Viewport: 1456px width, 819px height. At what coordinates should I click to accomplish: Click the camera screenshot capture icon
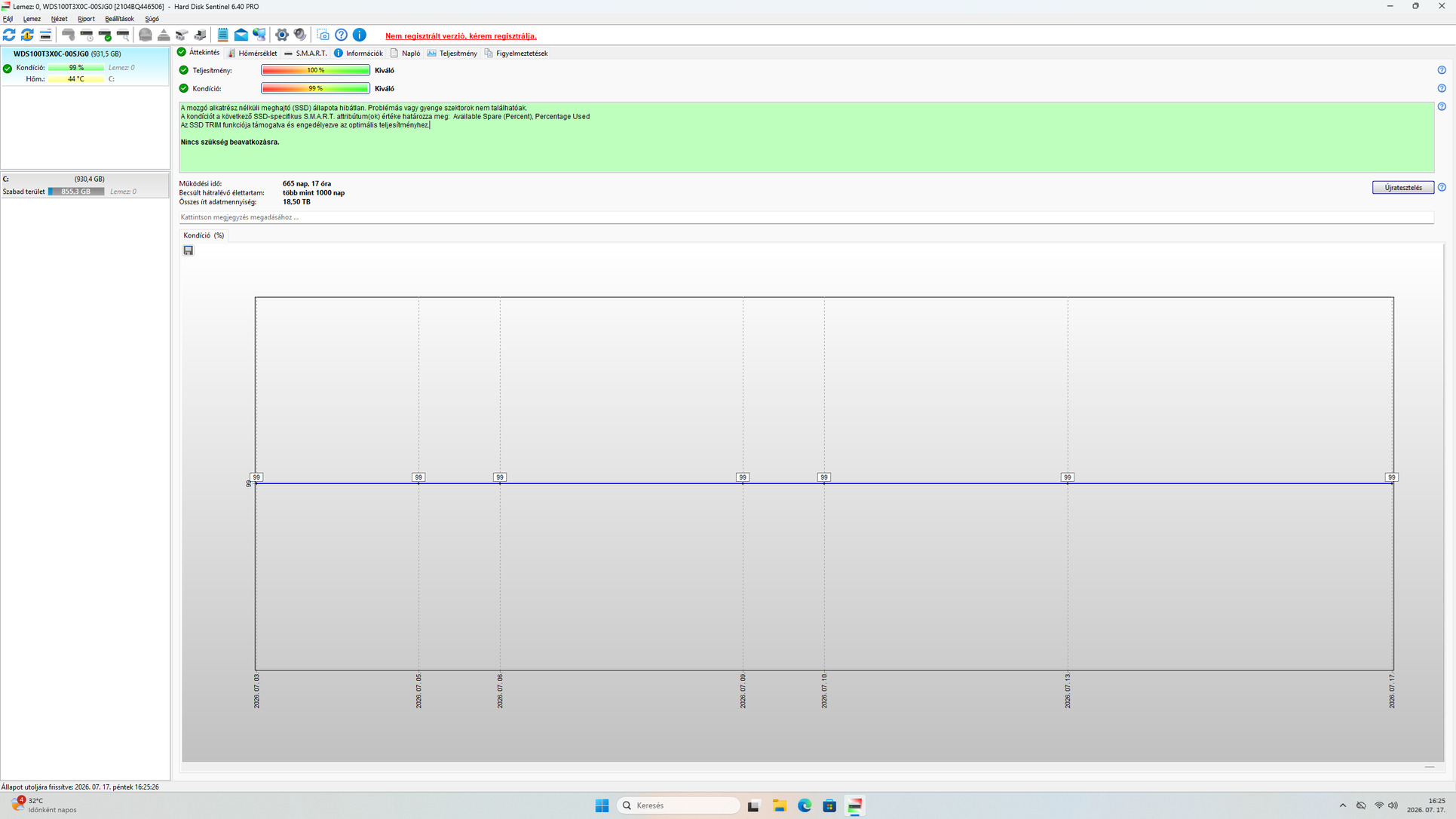(323, 35)
